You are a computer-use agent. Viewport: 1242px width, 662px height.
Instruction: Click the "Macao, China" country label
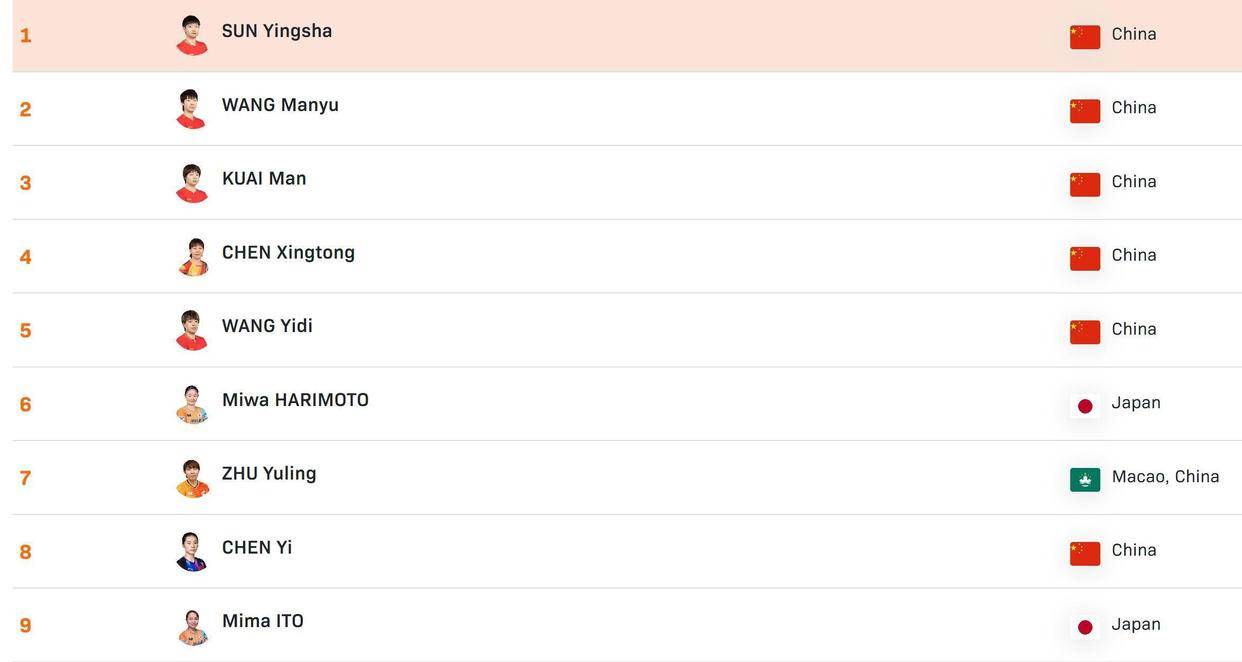[x=1165, y=477]
